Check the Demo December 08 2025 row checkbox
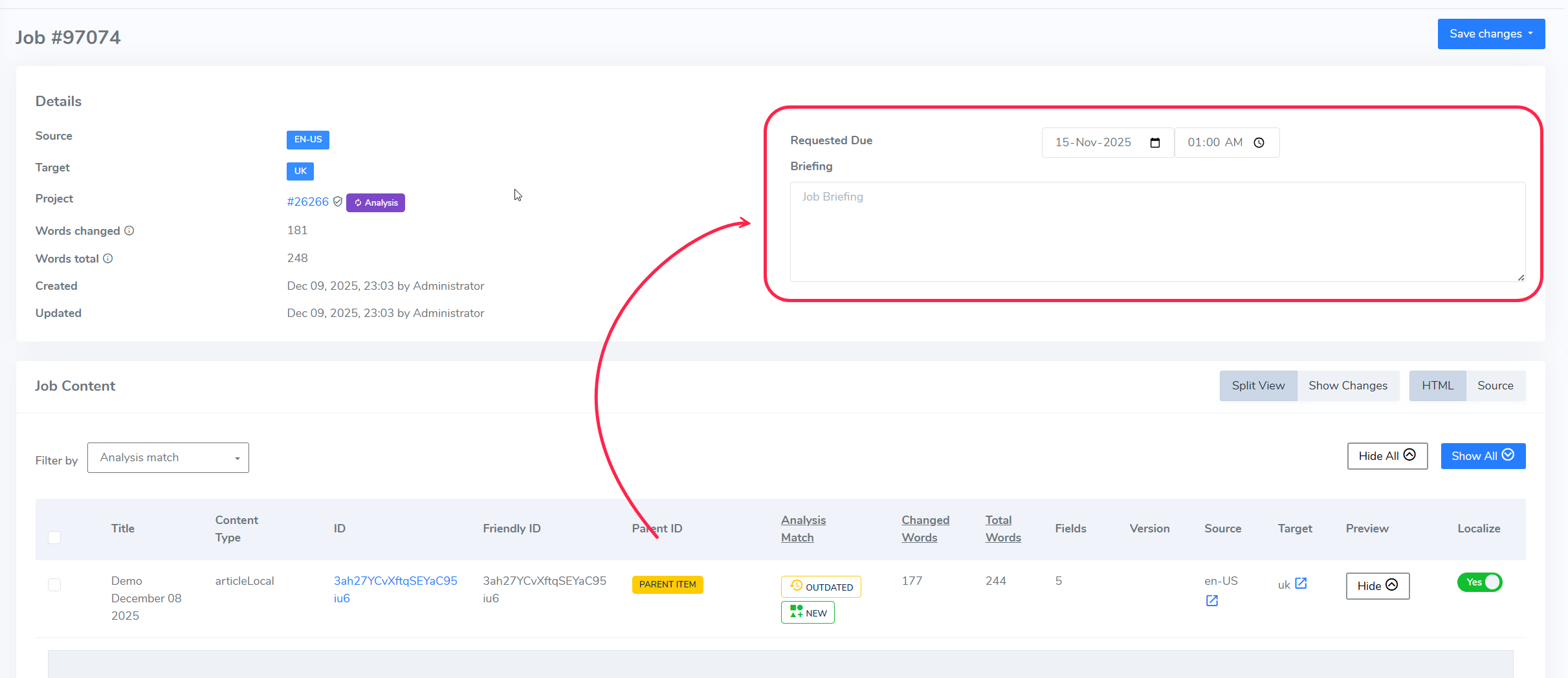This screenshot has height=678, width=1568. [54, 585]
